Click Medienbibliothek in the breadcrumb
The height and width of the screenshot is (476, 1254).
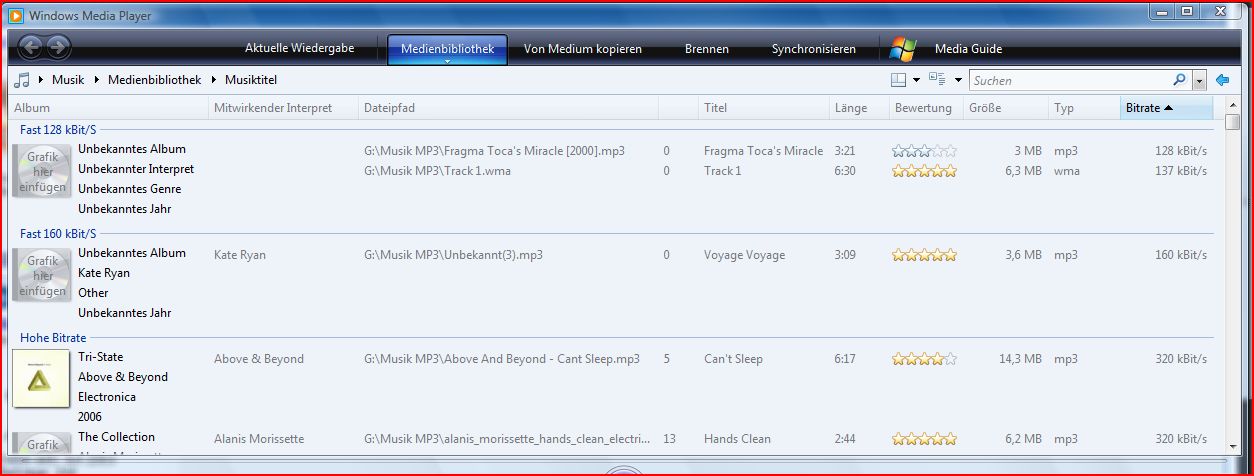(x=154, y=80)
